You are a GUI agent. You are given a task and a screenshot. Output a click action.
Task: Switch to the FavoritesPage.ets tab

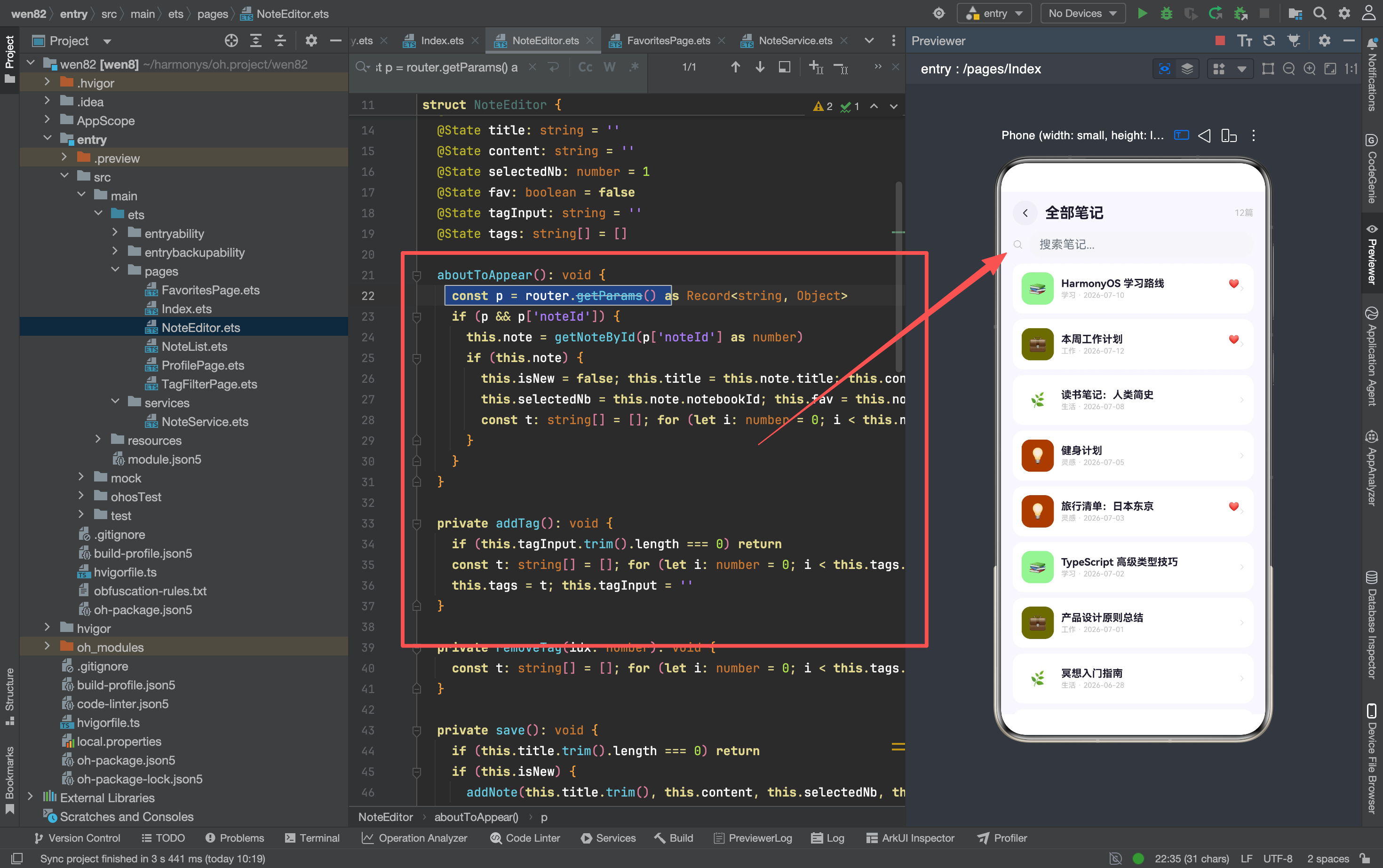tap(668, 40)
